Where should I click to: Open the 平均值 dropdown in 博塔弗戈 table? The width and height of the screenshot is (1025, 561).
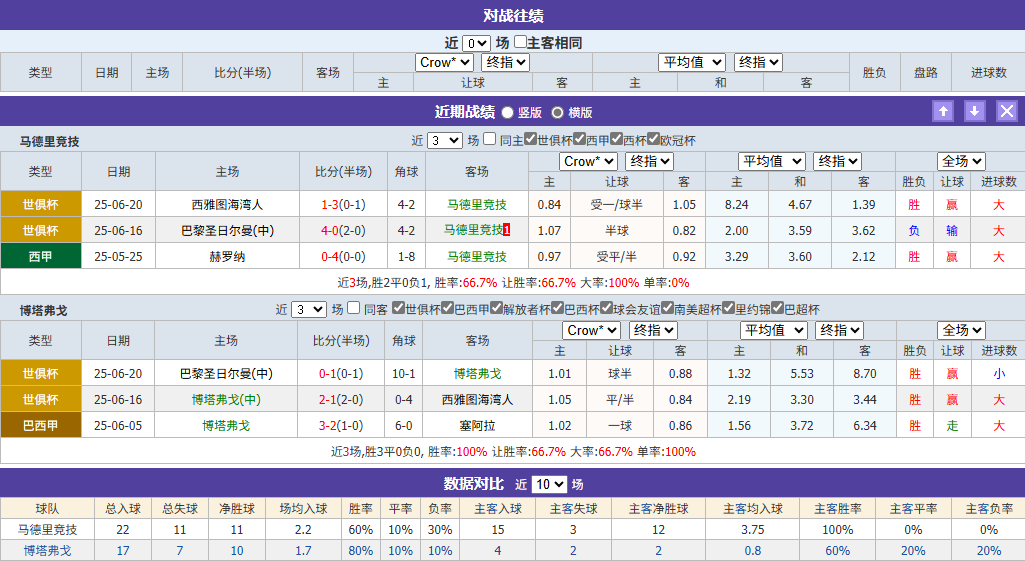tap(774, 330)
